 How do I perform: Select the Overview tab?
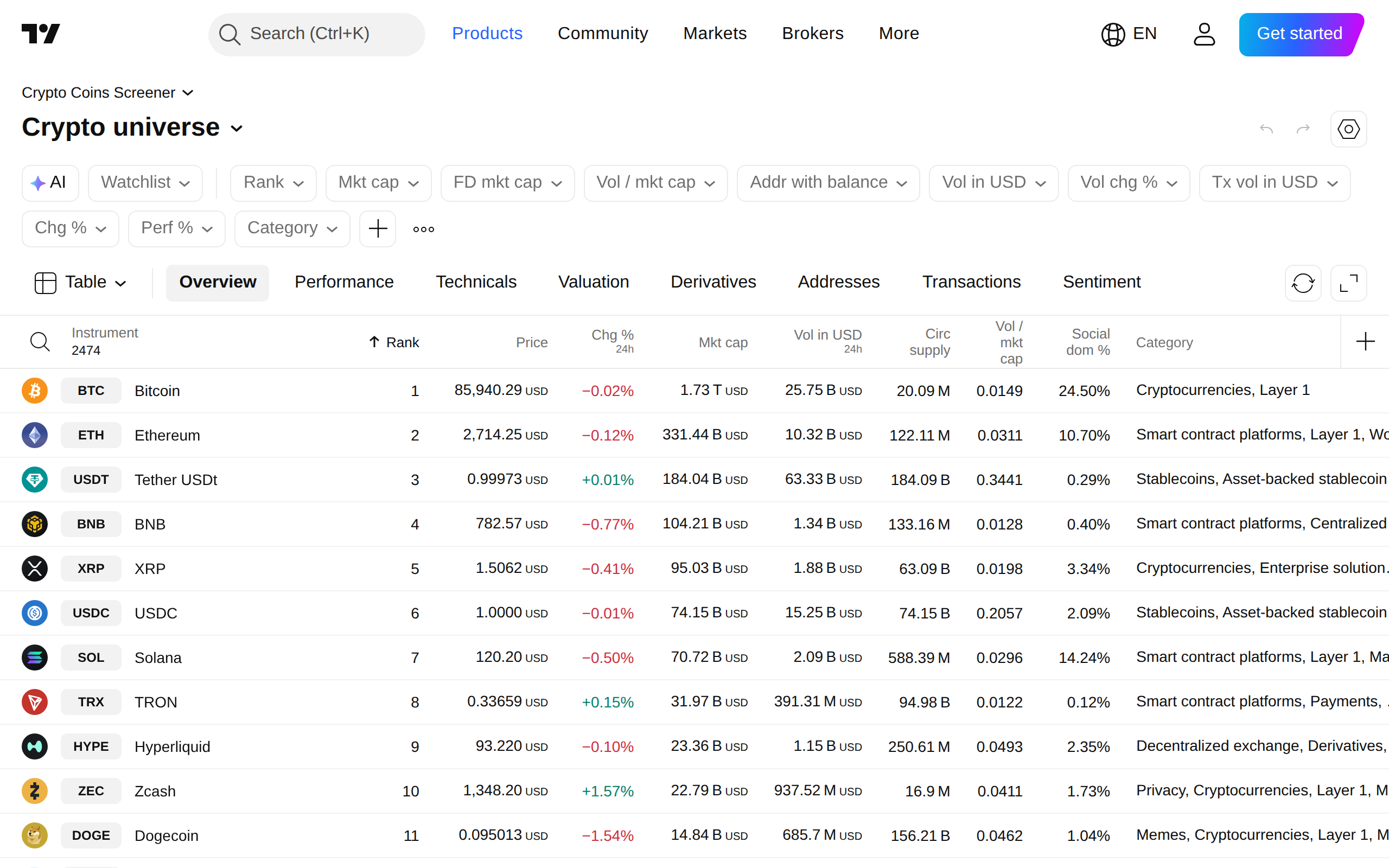click(218, 283)
